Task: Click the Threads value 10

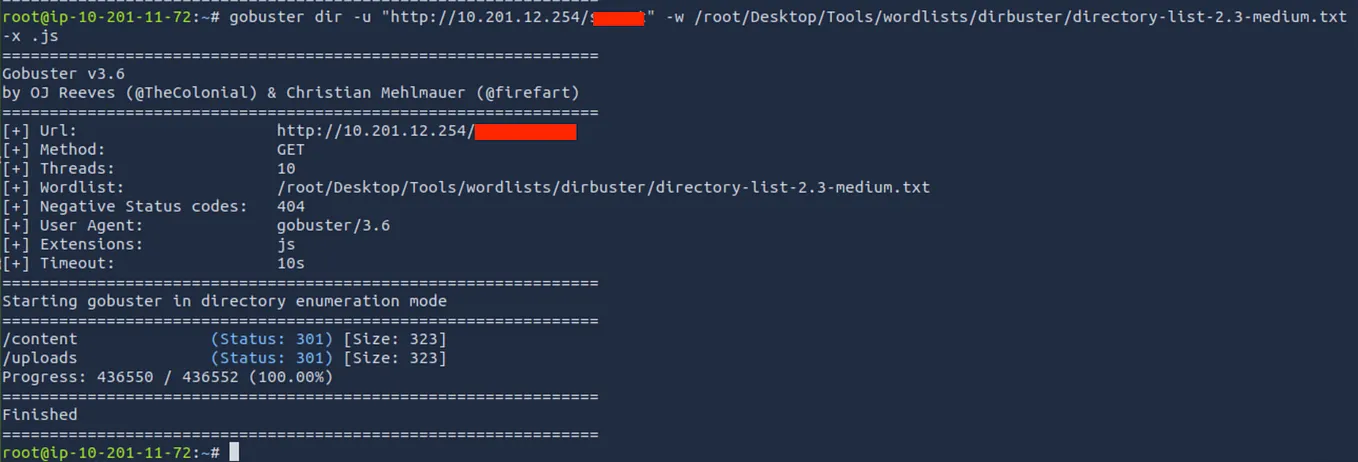Action: coord(286,169)
